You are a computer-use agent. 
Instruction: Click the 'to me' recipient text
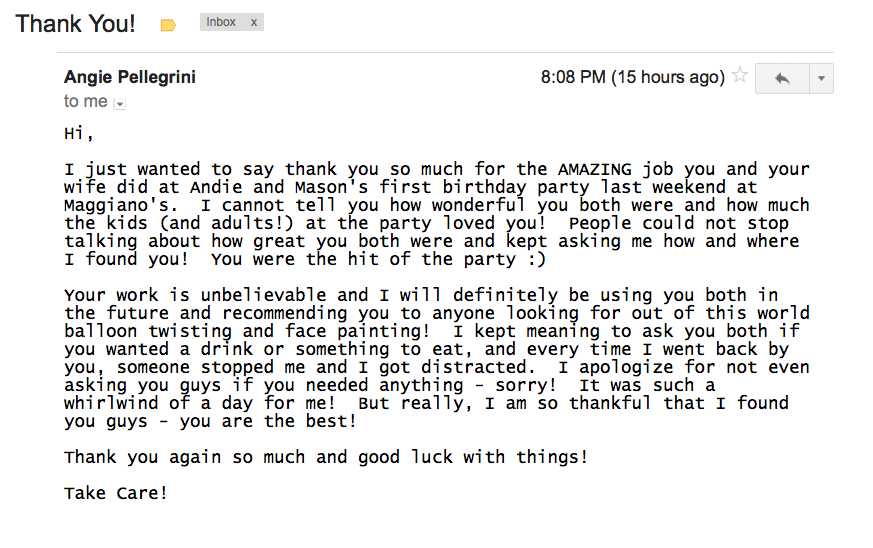coord(85,102)
